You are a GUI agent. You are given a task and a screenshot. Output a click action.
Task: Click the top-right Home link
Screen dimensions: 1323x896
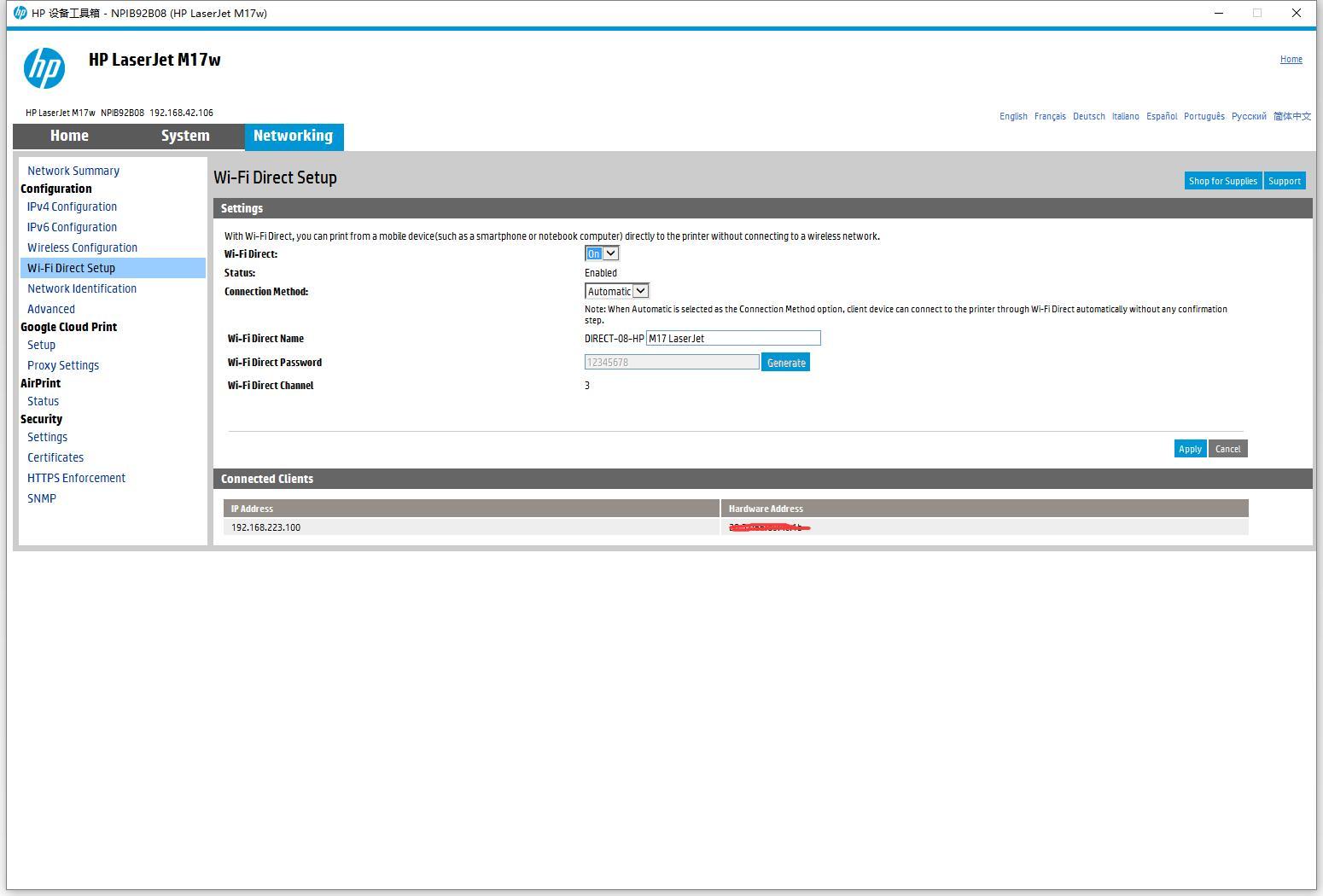click(x=1291, y=59)
